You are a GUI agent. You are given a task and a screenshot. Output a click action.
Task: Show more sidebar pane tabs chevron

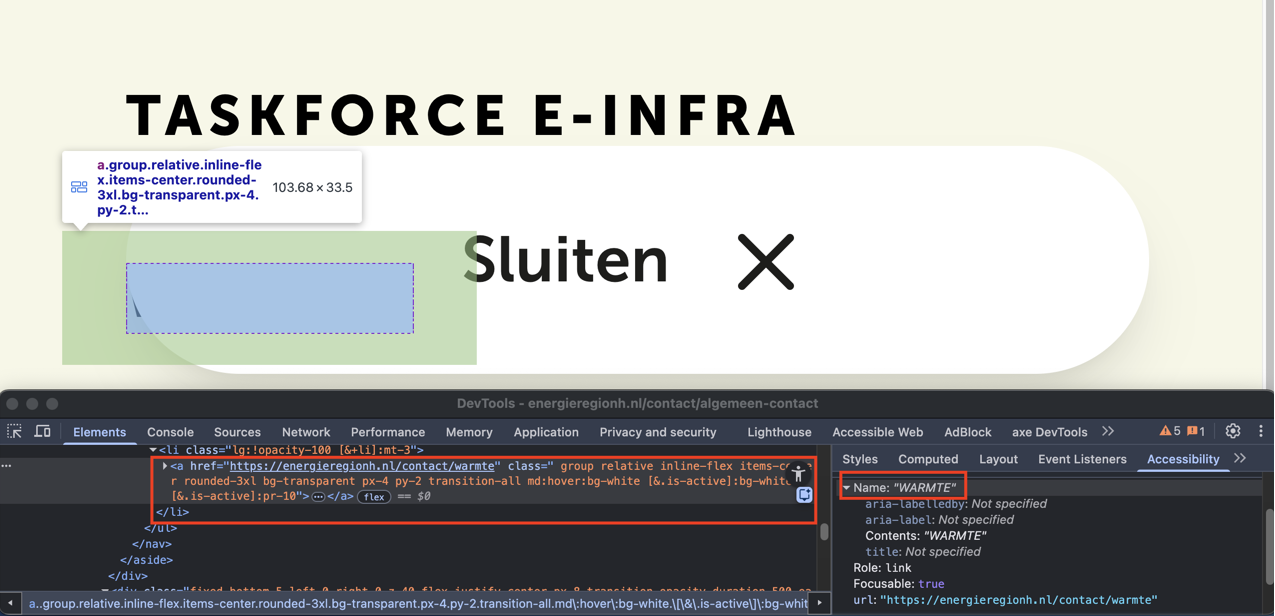click(1240, 459)
